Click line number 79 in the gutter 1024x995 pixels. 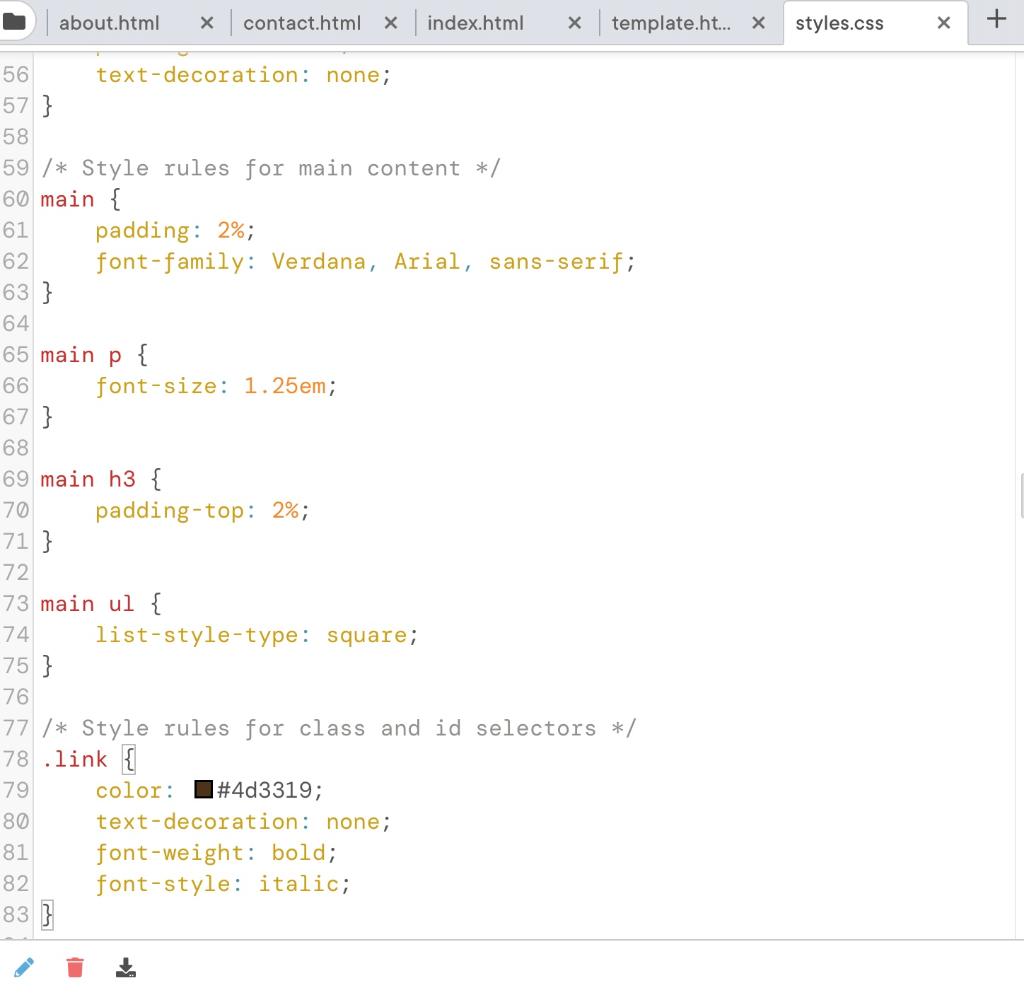16,789
